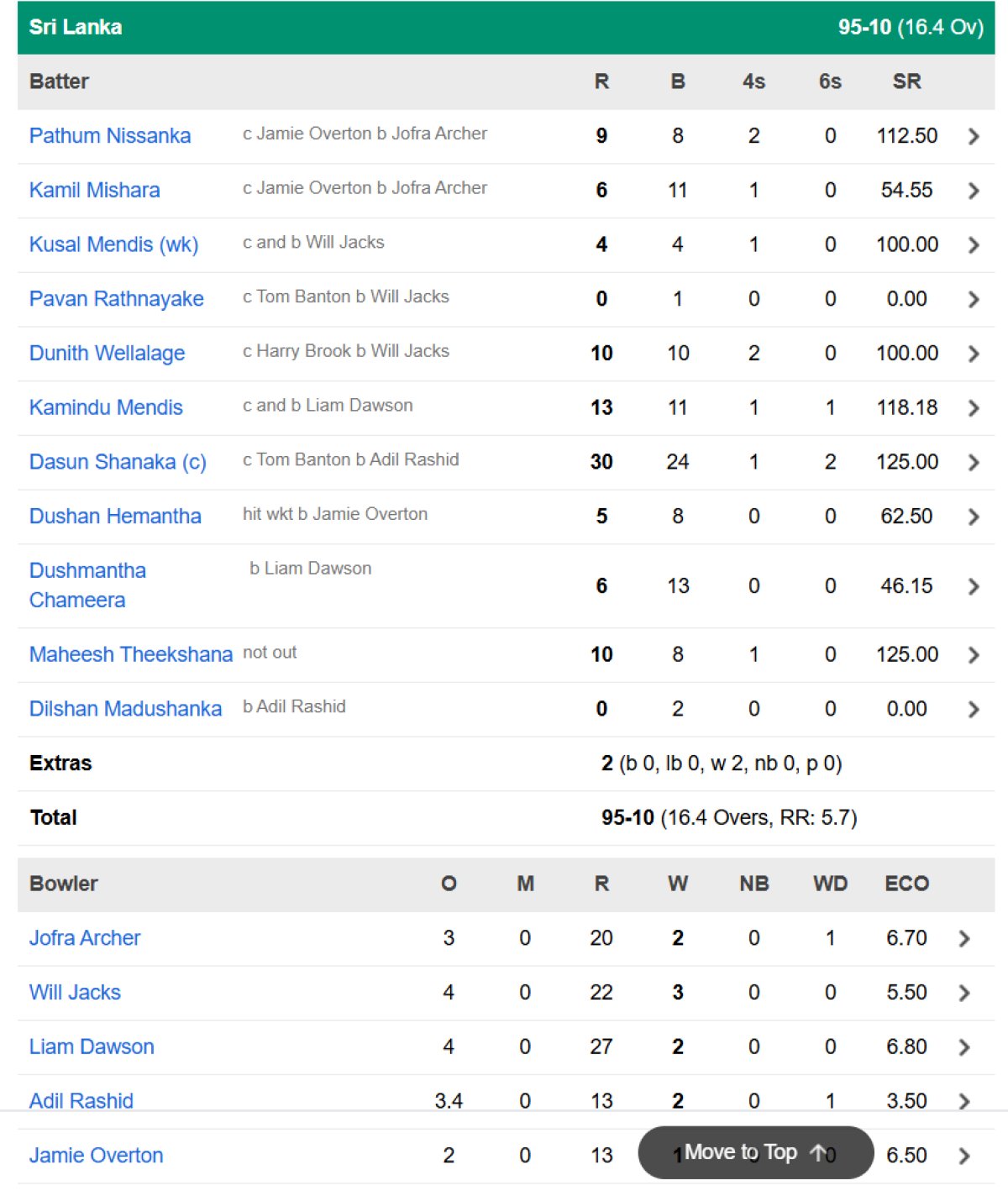The height and width of the screenshot is (1191, 1008).
Task: Open Liam Dawson's bowler profile
Action: [x=91, y=1047]
